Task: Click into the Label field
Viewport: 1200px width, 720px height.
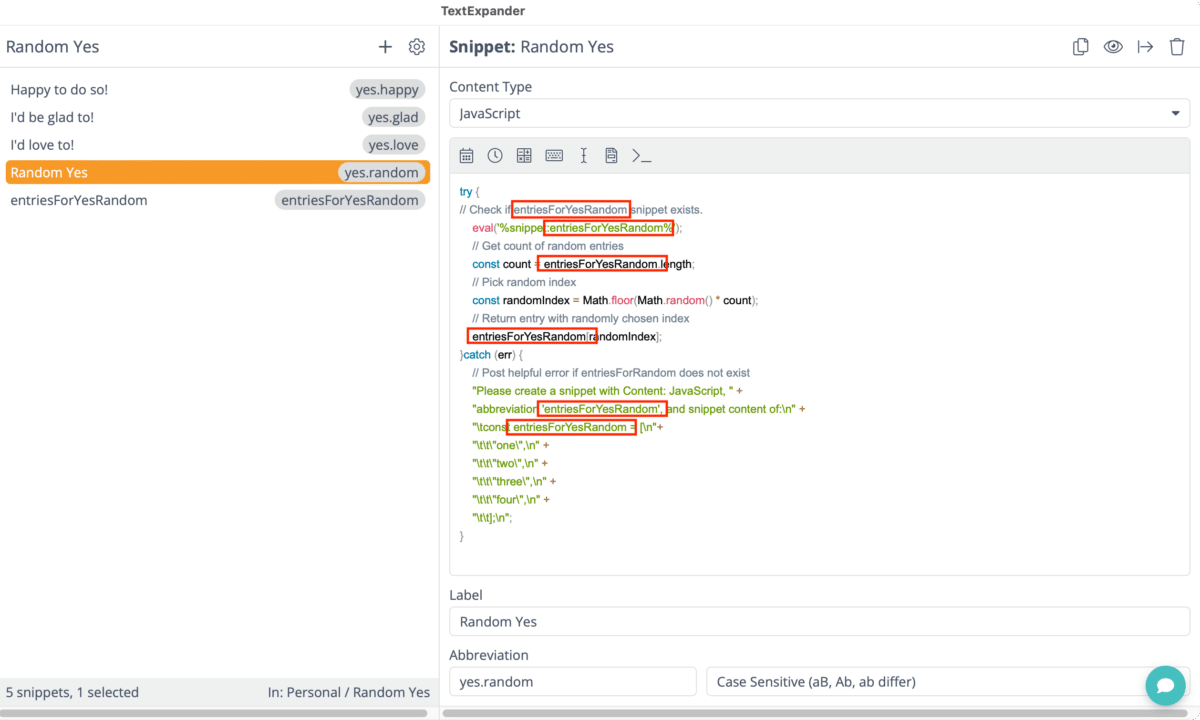Action: point(820,622)
